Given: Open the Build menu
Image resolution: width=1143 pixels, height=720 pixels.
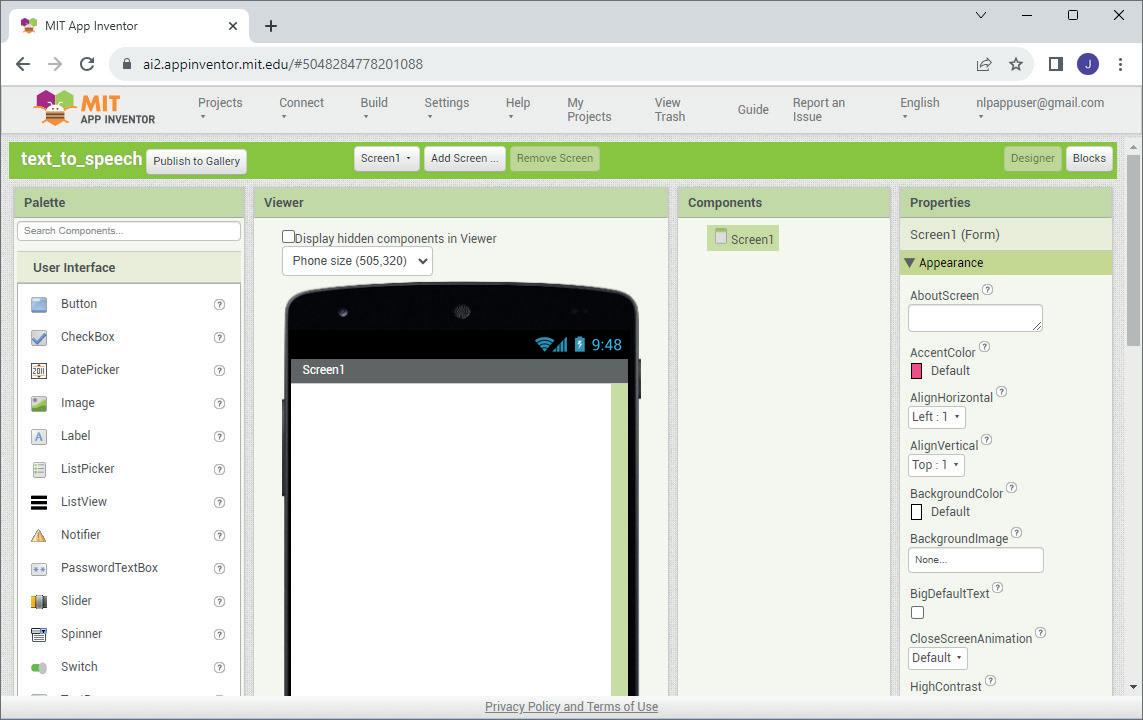Looking at the screenshot, I should point(374,109).
